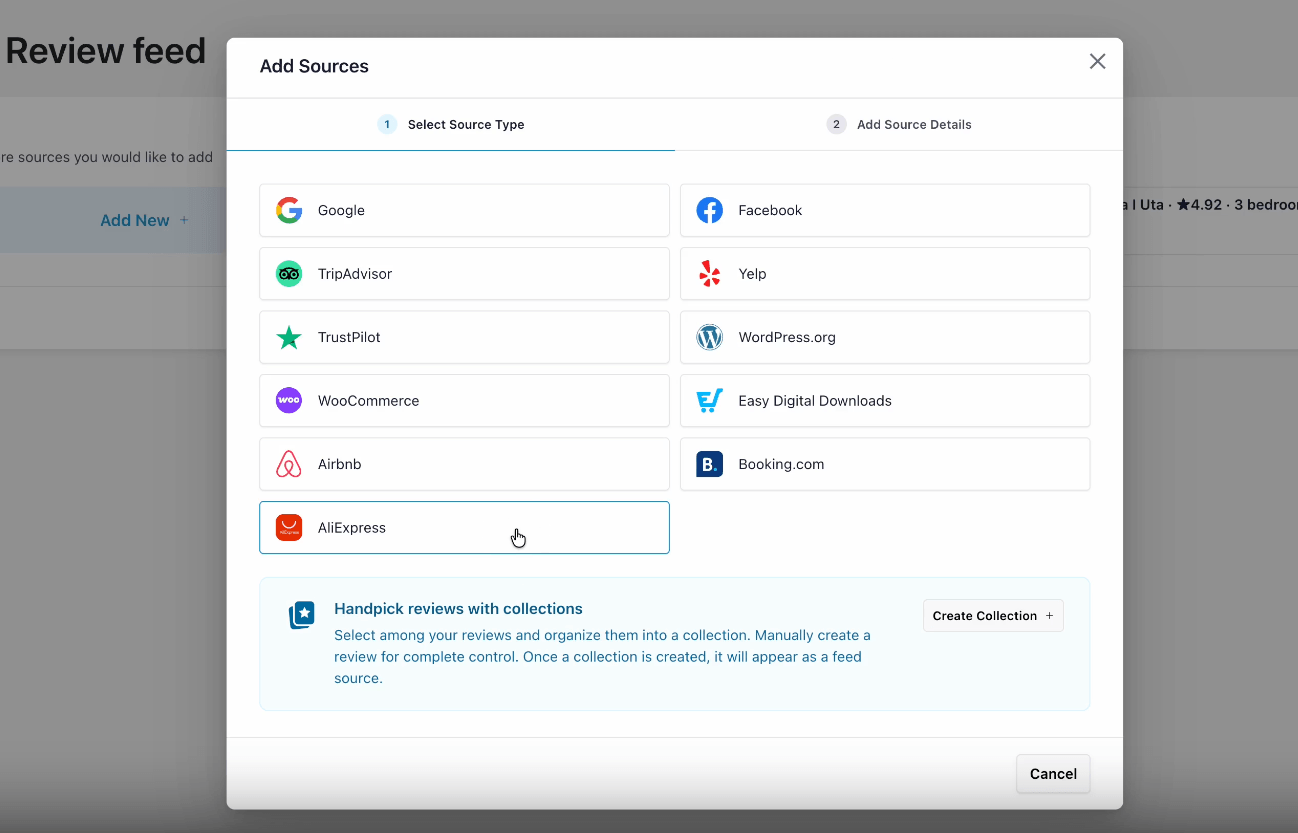The height and width of the screenshot is (833, 1298).
Task: Click the Review feed page heading
Action: [x=105, y=51]
